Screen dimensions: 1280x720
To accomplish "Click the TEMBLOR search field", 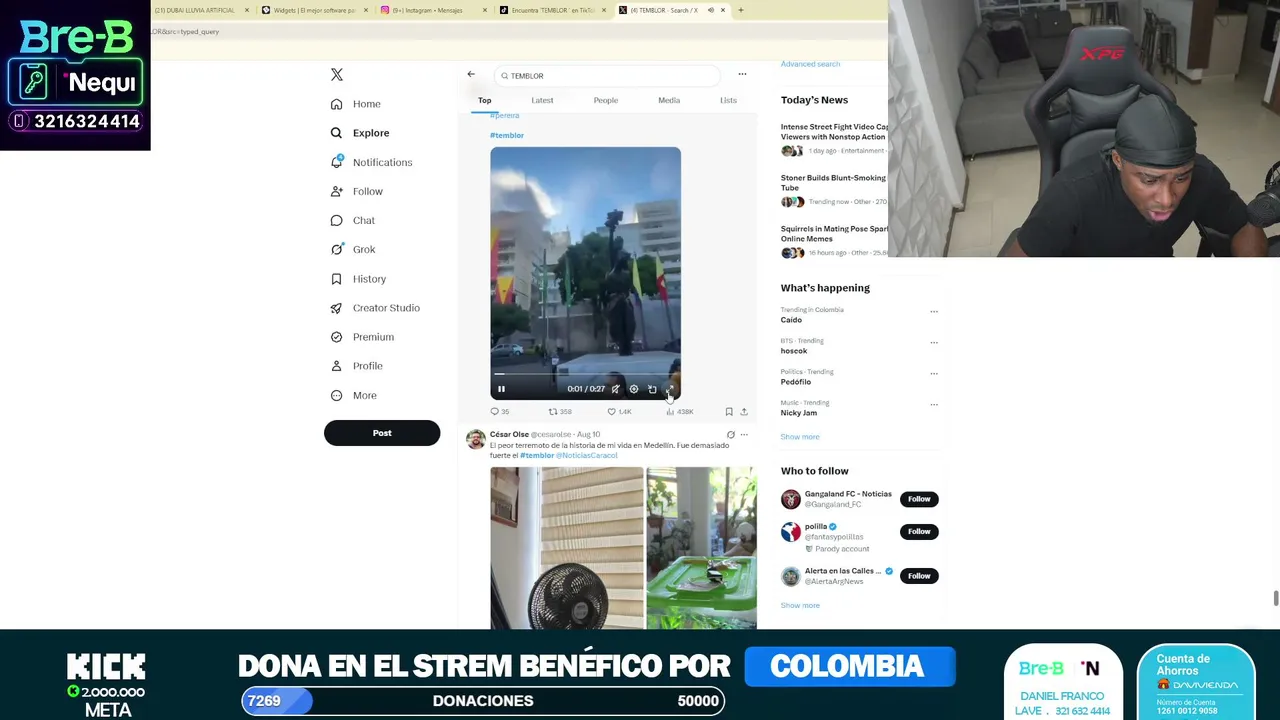I will 608,76.
